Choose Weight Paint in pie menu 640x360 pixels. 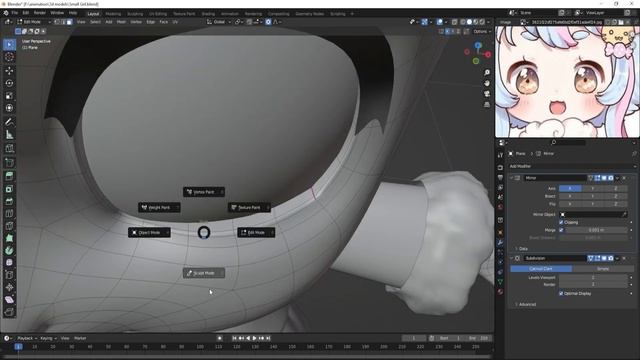[x=159, y=207]
